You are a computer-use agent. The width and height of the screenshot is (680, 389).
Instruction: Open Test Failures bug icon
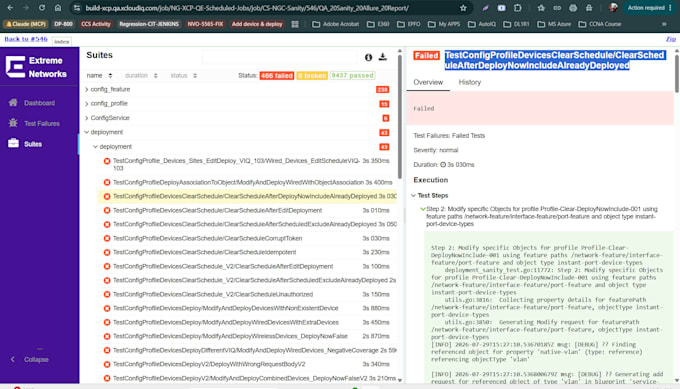click(13, 123)
